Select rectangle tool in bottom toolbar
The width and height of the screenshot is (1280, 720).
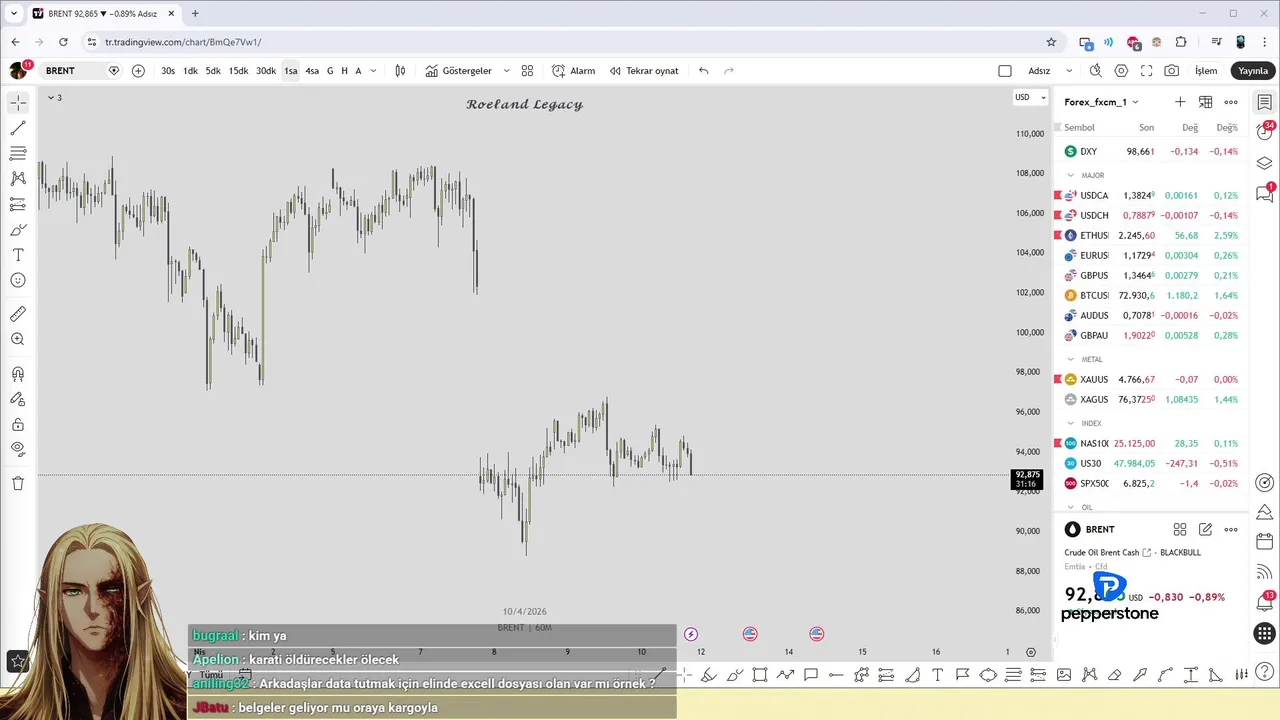tap(760, 675)
